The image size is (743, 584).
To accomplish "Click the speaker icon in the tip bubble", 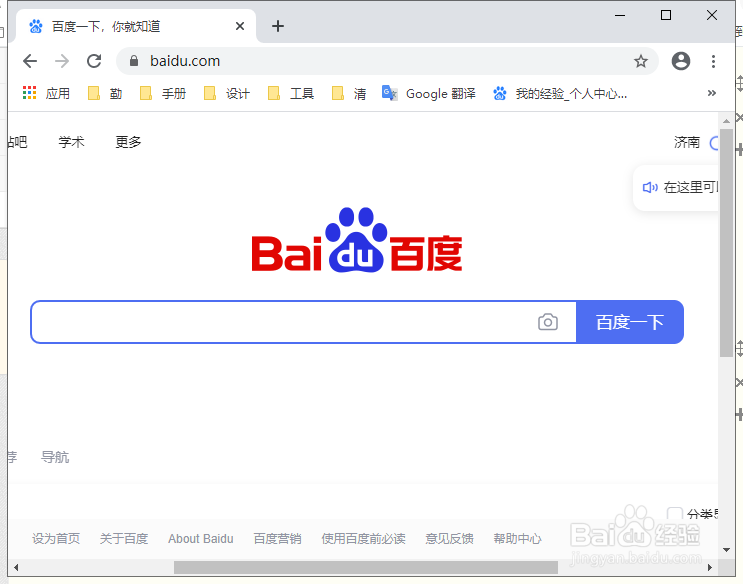I will (650, 188).
